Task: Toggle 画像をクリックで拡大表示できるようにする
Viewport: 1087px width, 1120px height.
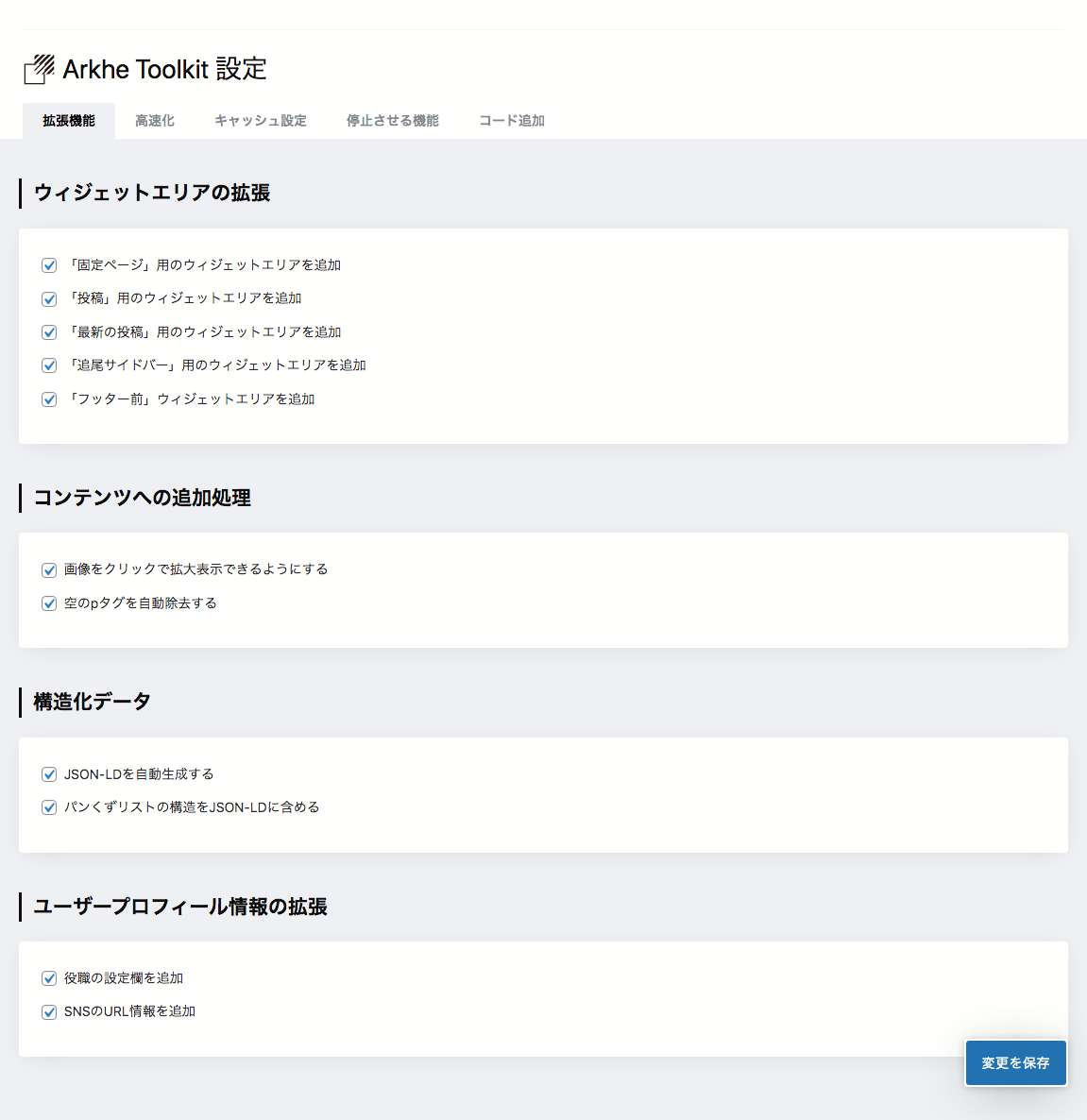Action: tap(49, 569)
